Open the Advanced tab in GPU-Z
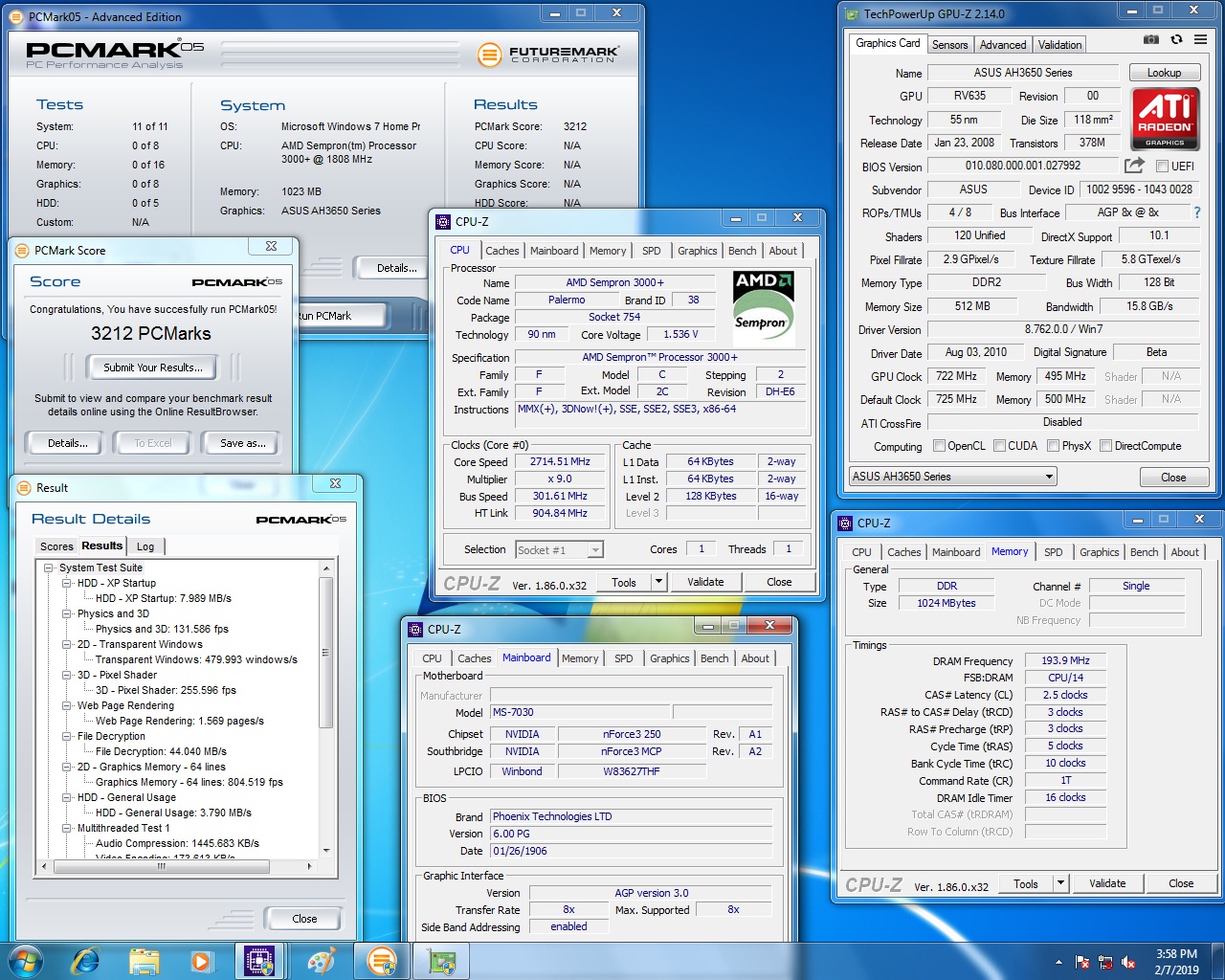This screenshot has height=980, width=1225. 1003,45
